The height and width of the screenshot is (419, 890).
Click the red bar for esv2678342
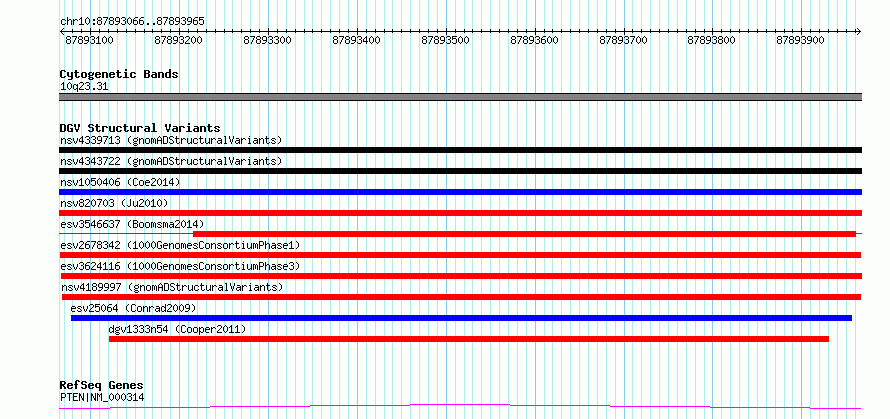(460, 255)
